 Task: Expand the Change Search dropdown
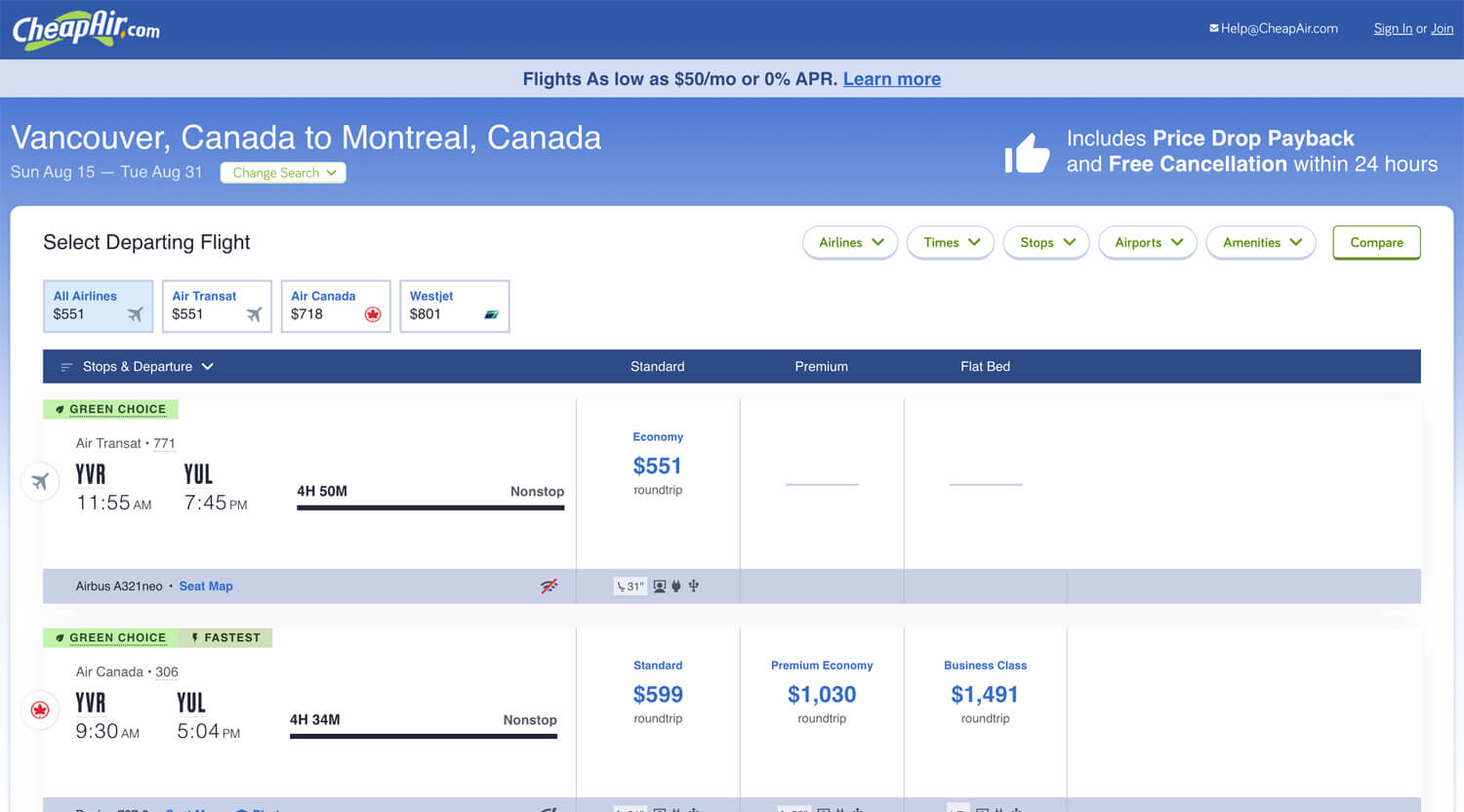click(x=283, y=173)
